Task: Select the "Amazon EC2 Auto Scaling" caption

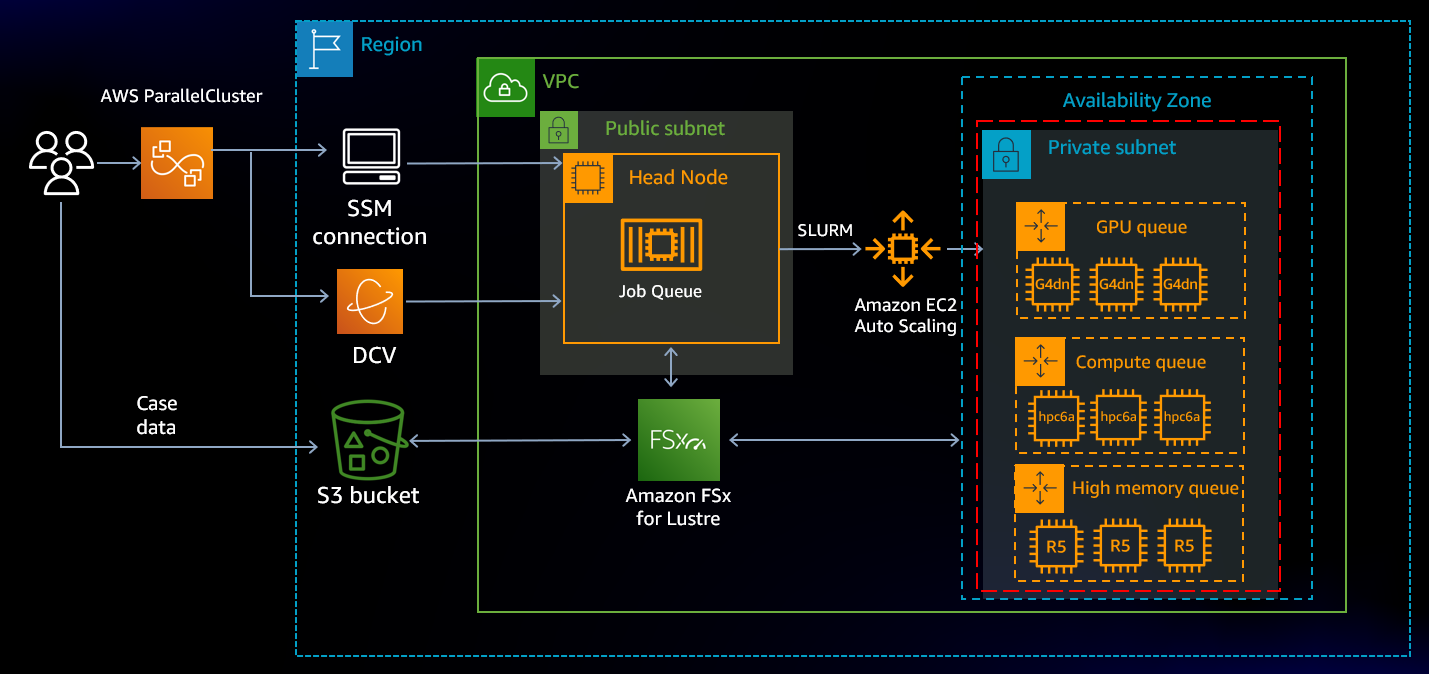Action: click(x=905, y=315)
